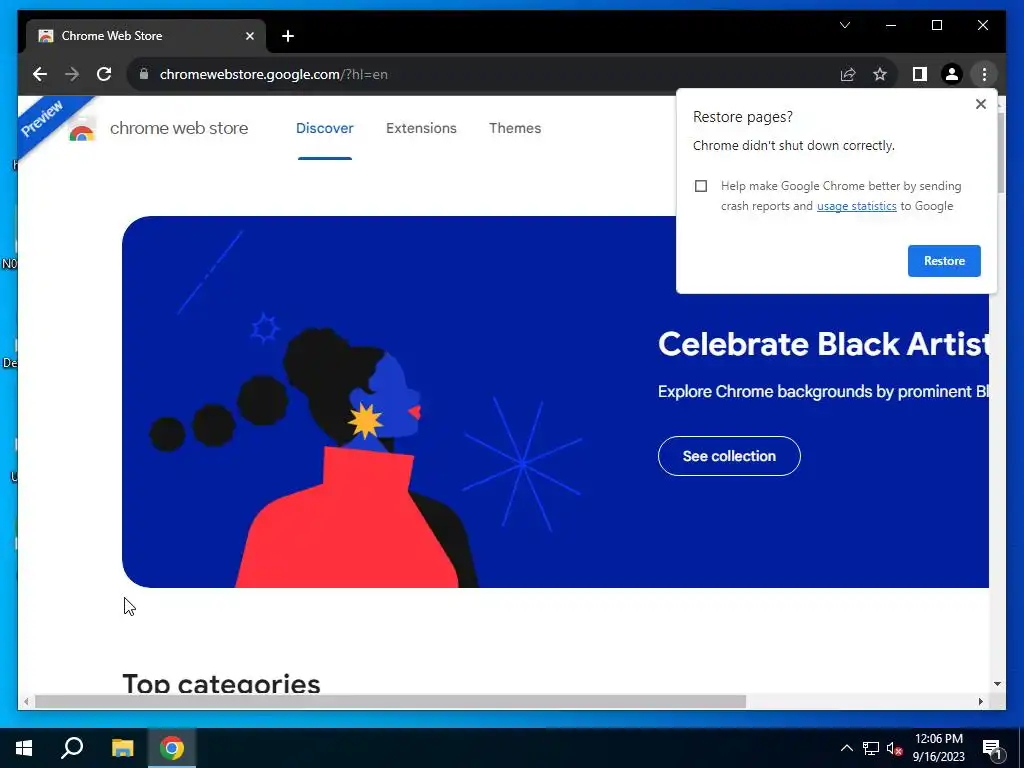Screen dimensions: 1024x768
Task: Open the usage statistics link
Action: coord(856,206)
